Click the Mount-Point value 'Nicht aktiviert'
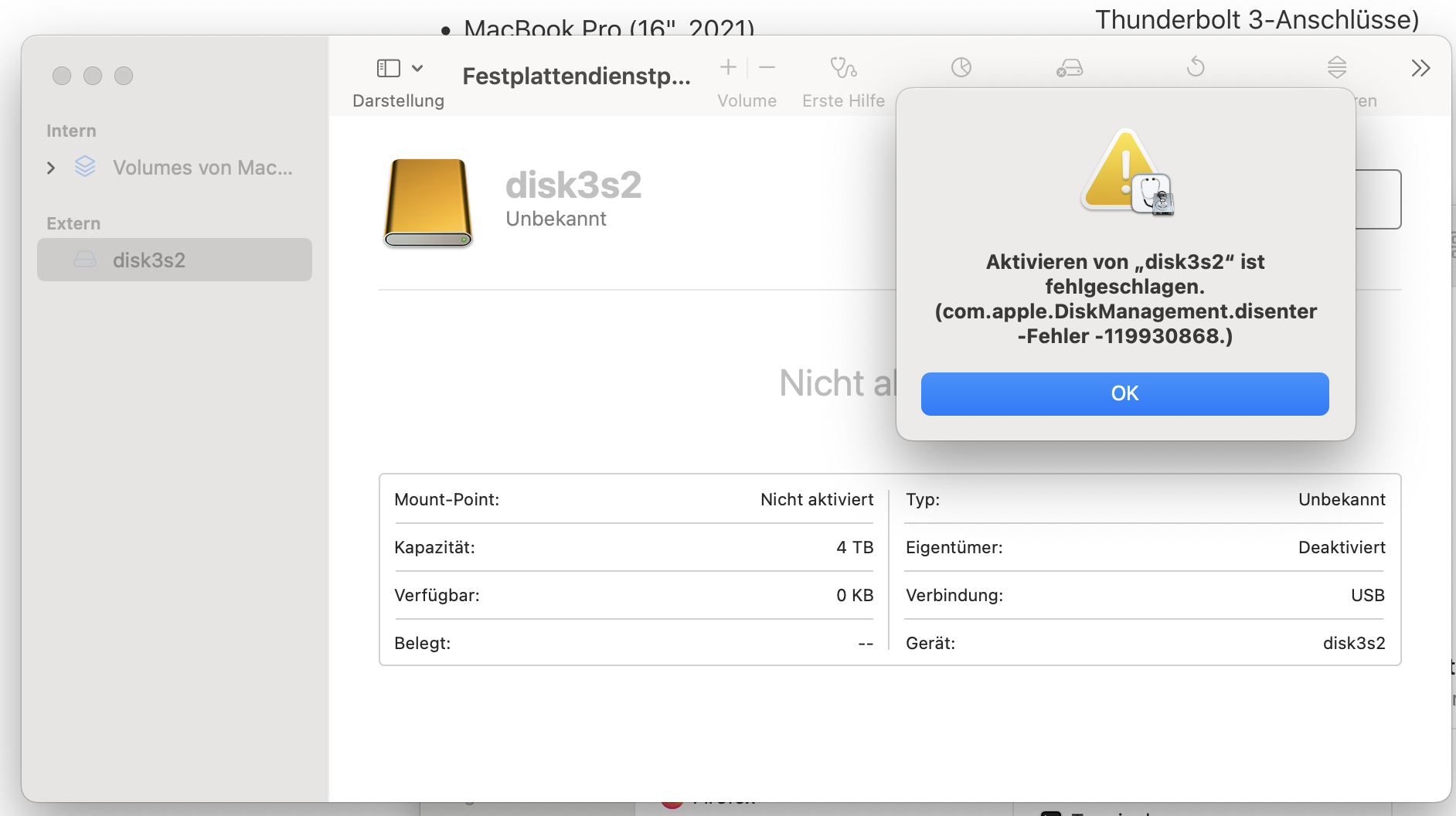1456x816 pixels. [x=817, y=500]
